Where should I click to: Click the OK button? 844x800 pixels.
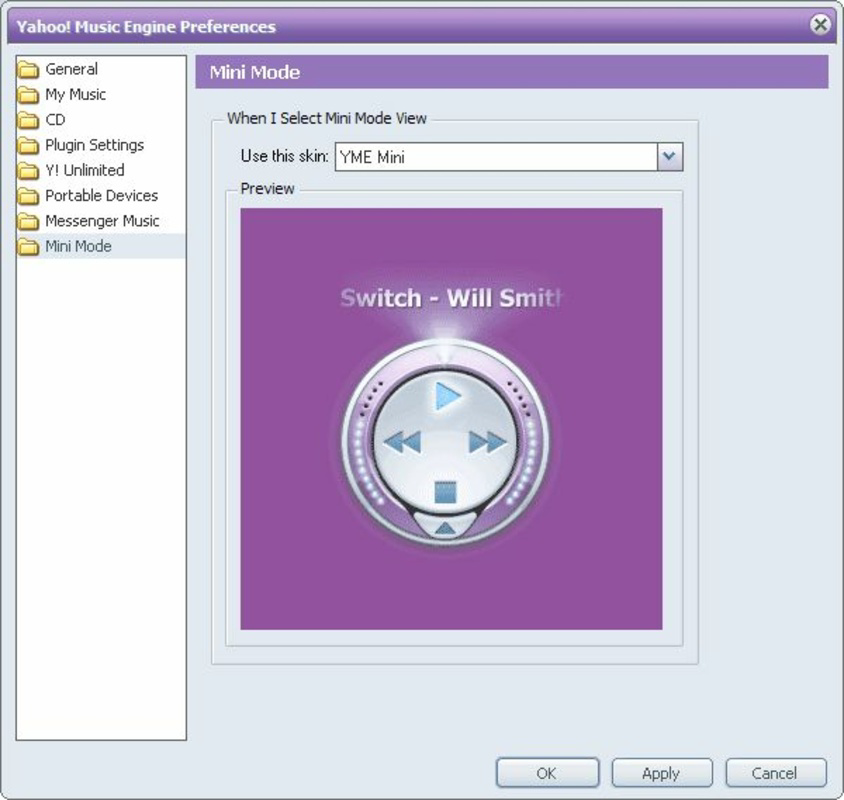(546, 772)
